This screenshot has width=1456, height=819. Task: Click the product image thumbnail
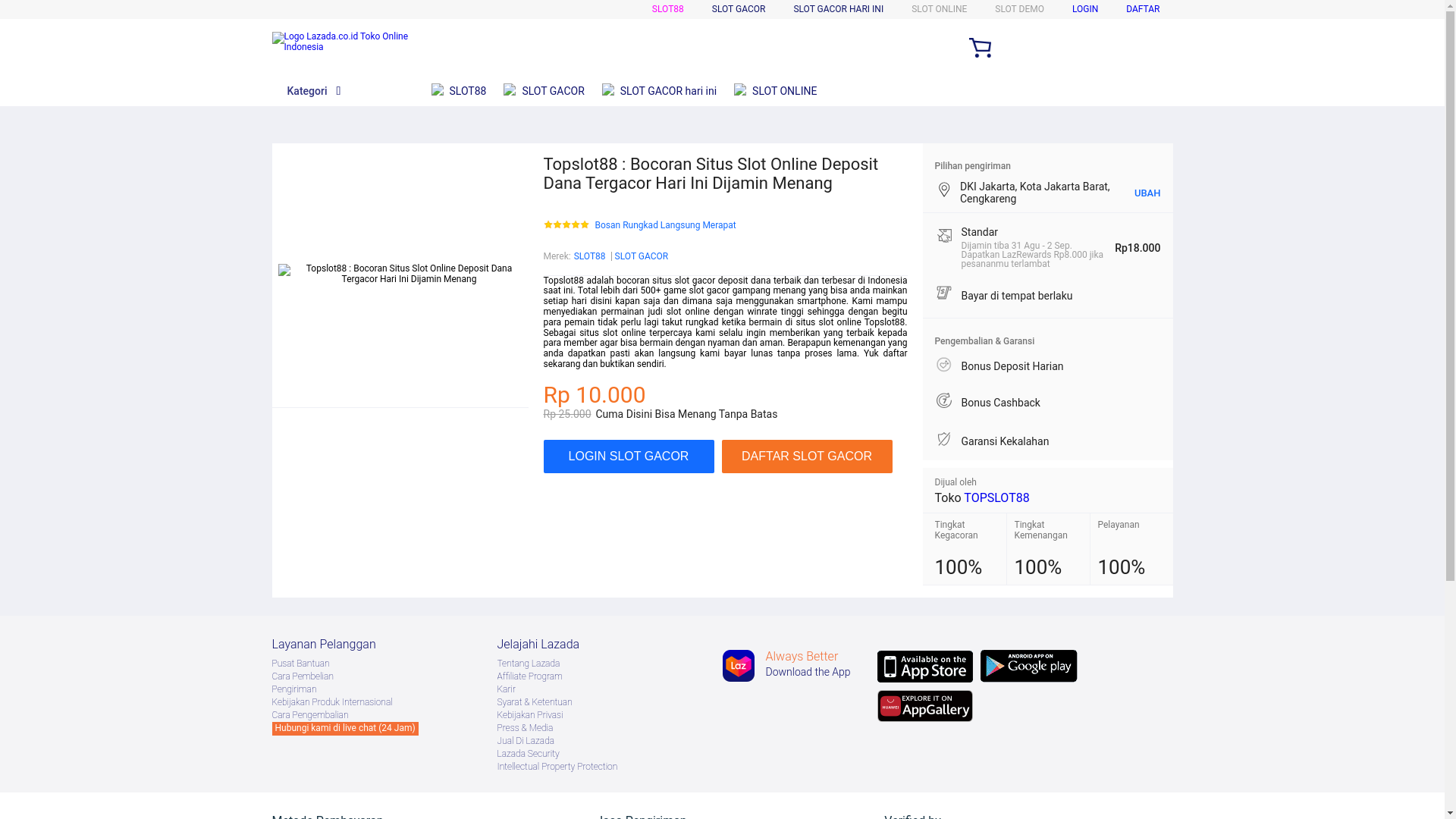(400, 274)
